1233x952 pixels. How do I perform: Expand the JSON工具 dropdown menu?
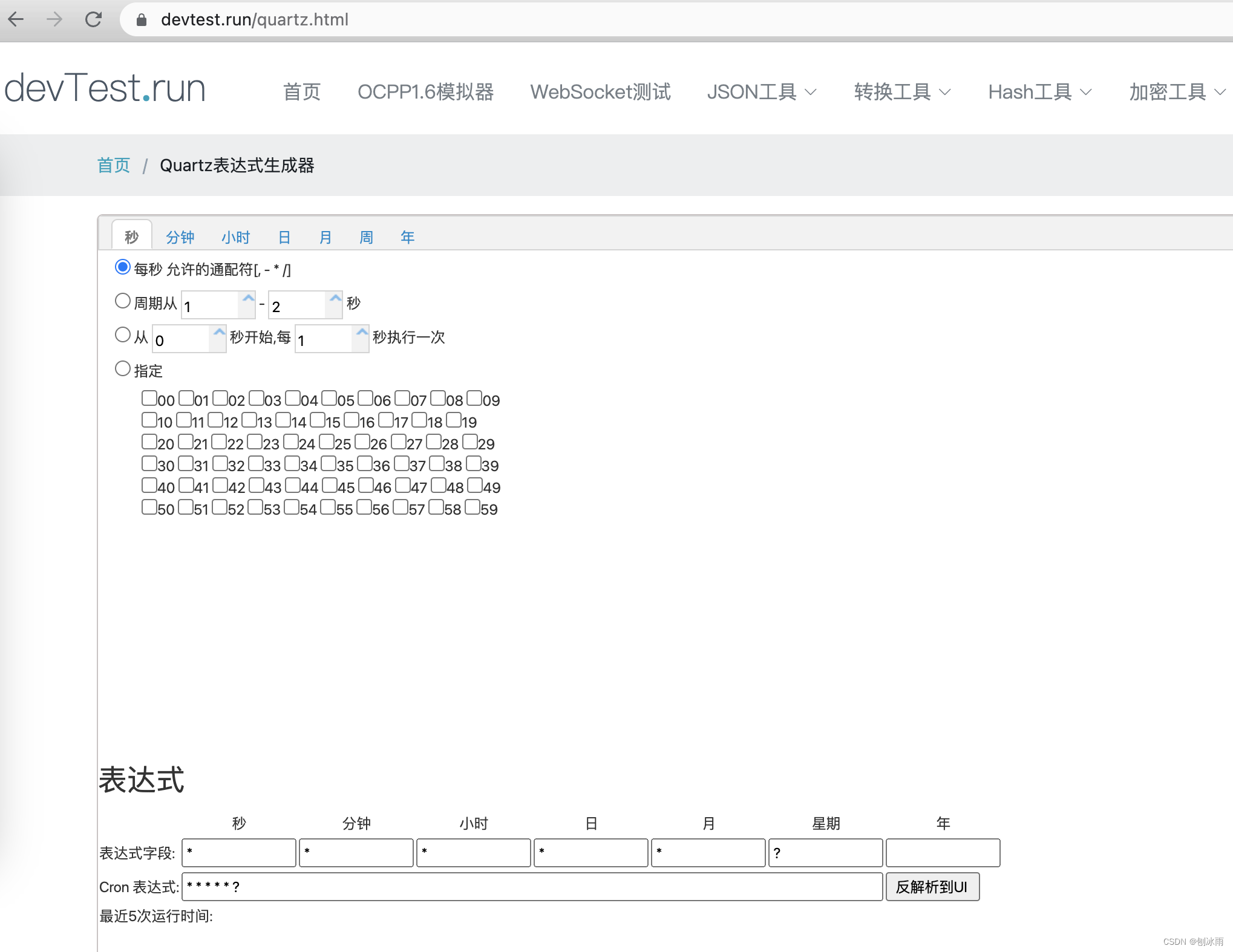[762, 92]
